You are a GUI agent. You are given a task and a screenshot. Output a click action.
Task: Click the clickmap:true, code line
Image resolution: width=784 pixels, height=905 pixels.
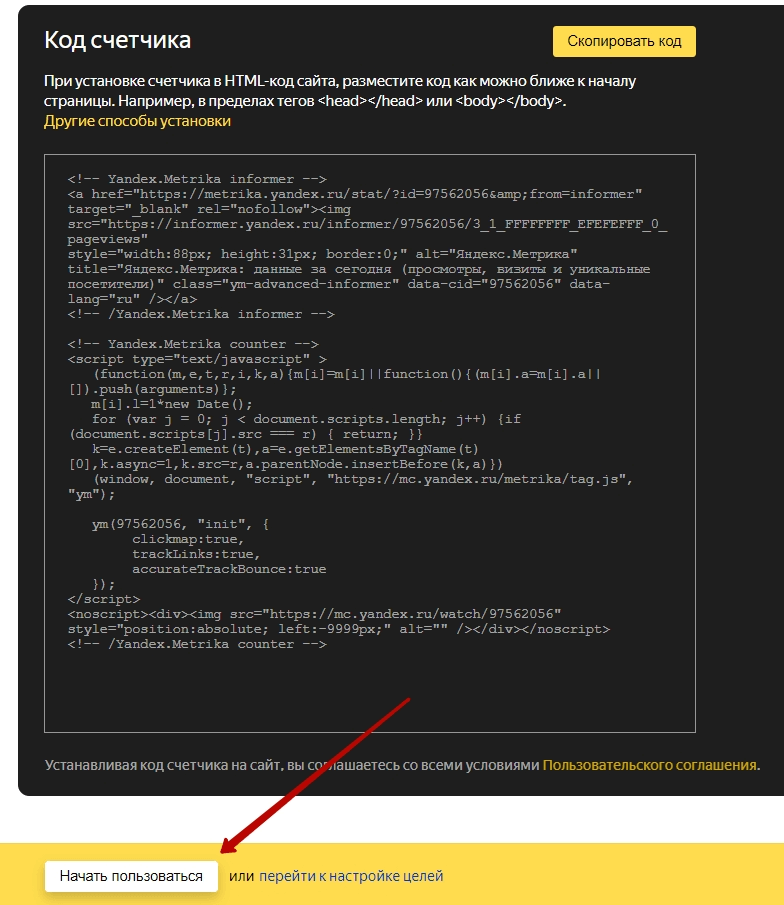pyautogui.click(x=188, y=539)
